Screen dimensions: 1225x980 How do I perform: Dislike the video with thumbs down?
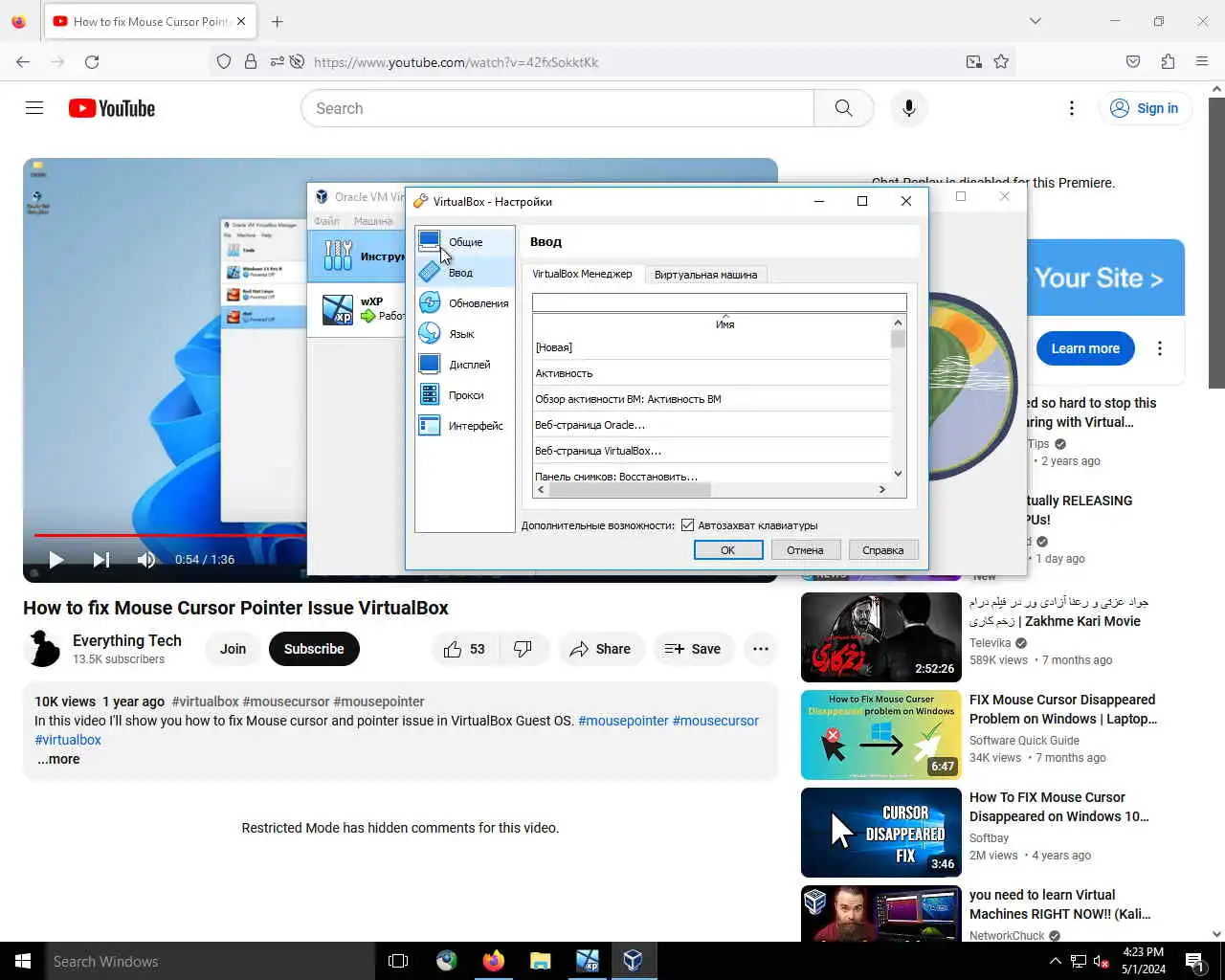point(523,649)
